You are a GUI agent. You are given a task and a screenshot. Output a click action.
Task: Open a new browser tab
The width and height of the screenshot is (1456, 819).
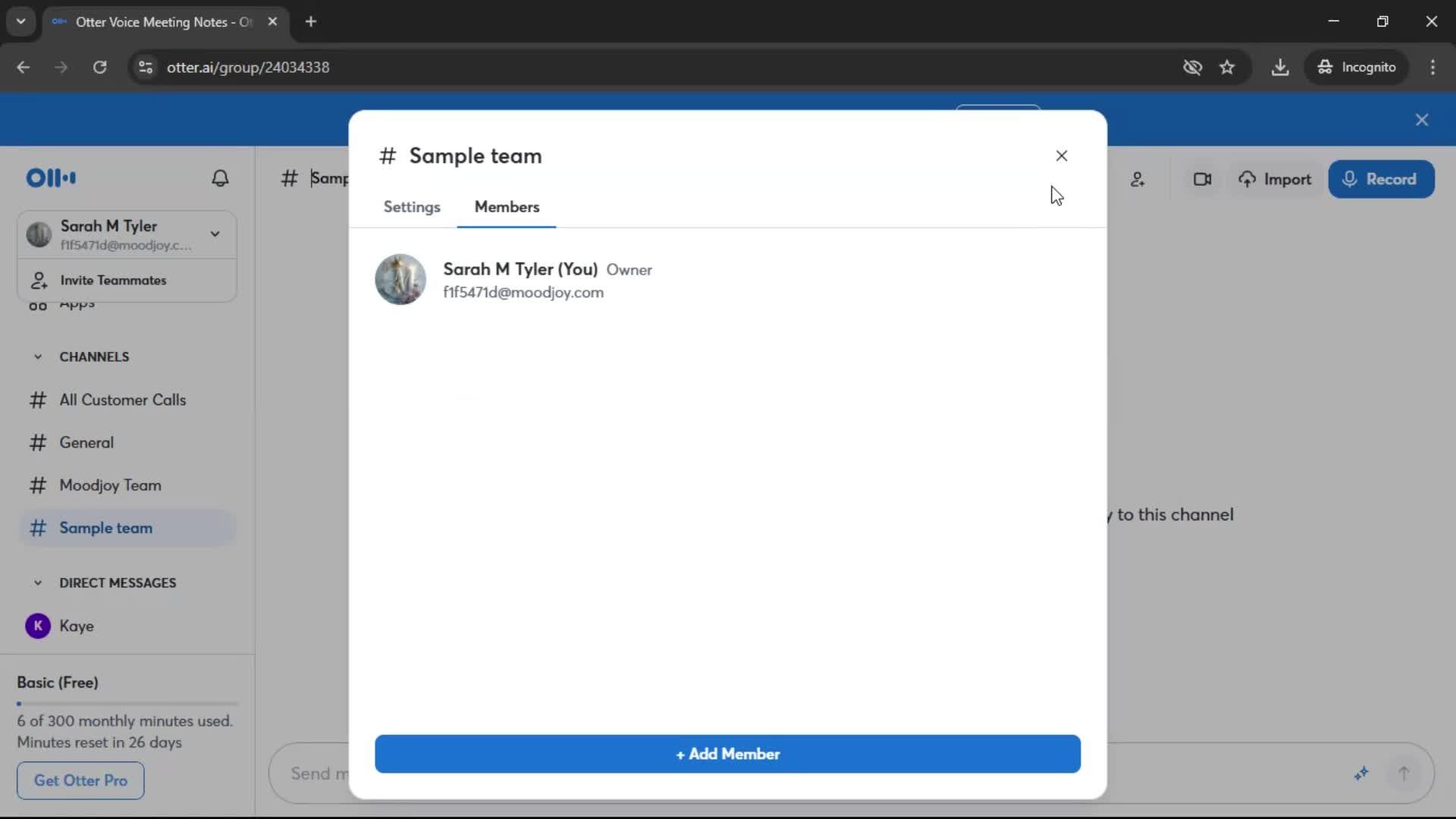(311, 21)
